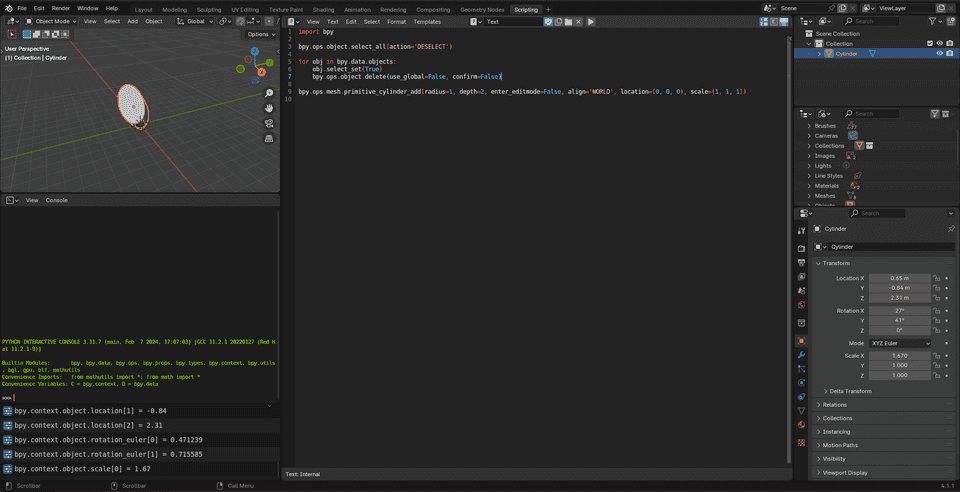
Task: Open the Modifiers wrench properties tab
Action: 801,355
